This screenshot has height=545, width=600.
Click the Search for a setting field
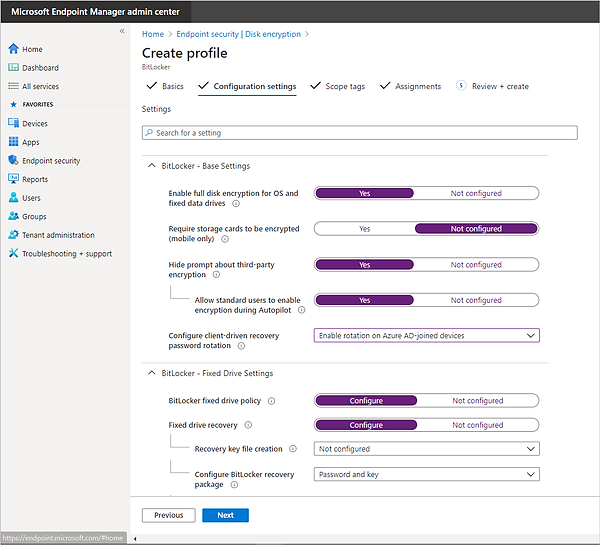[360, 133]
